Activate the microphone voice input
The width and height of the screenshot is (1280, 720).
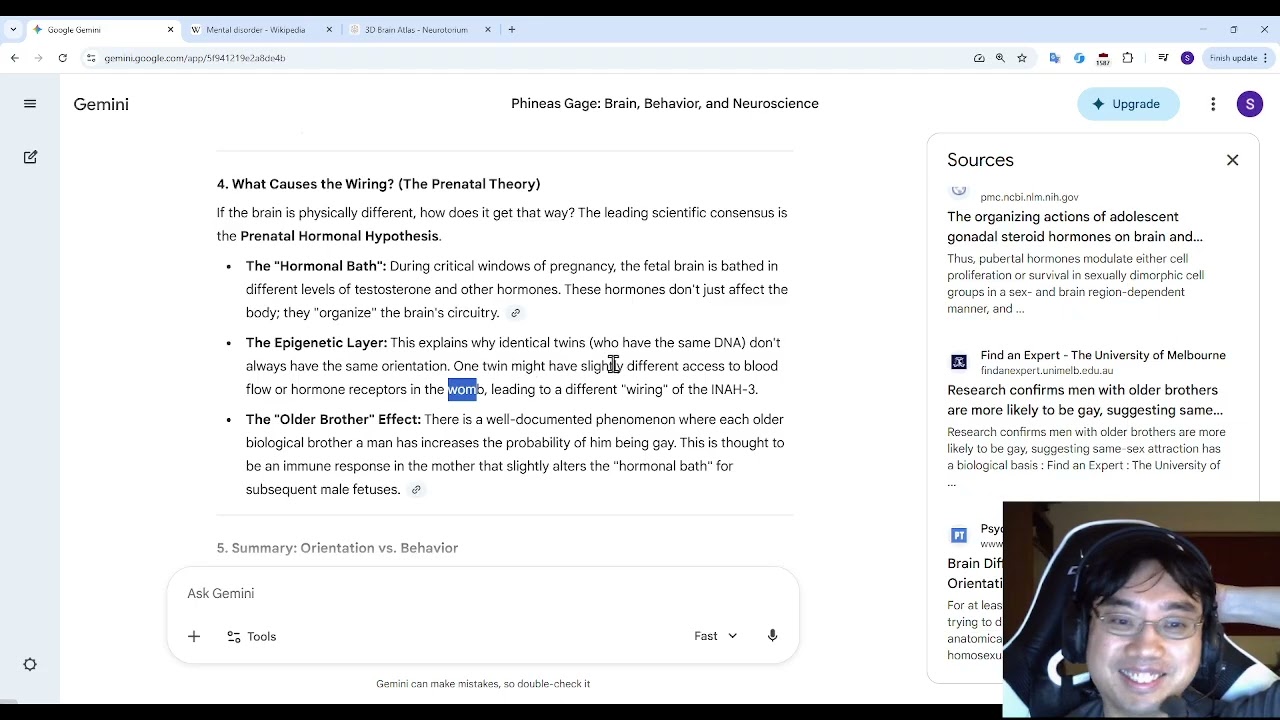(772, 636)
